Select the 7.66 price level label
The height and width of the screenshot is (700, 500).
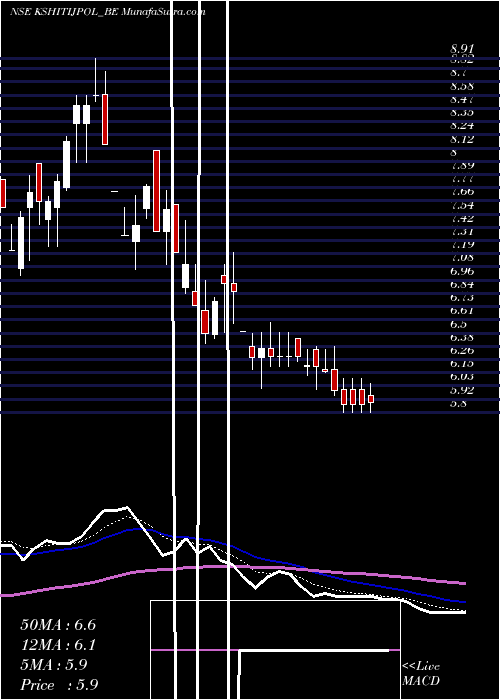pyautogui.click(x=462, y=192)
